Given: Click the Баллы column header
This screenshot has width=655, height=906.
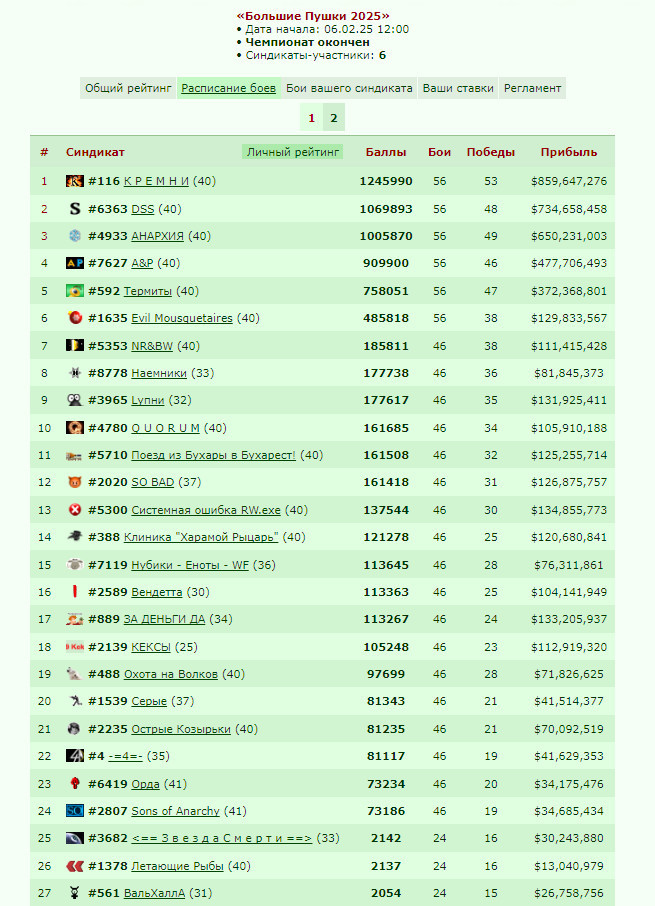Looking at the screenshot, I should (x=386, y=153).
